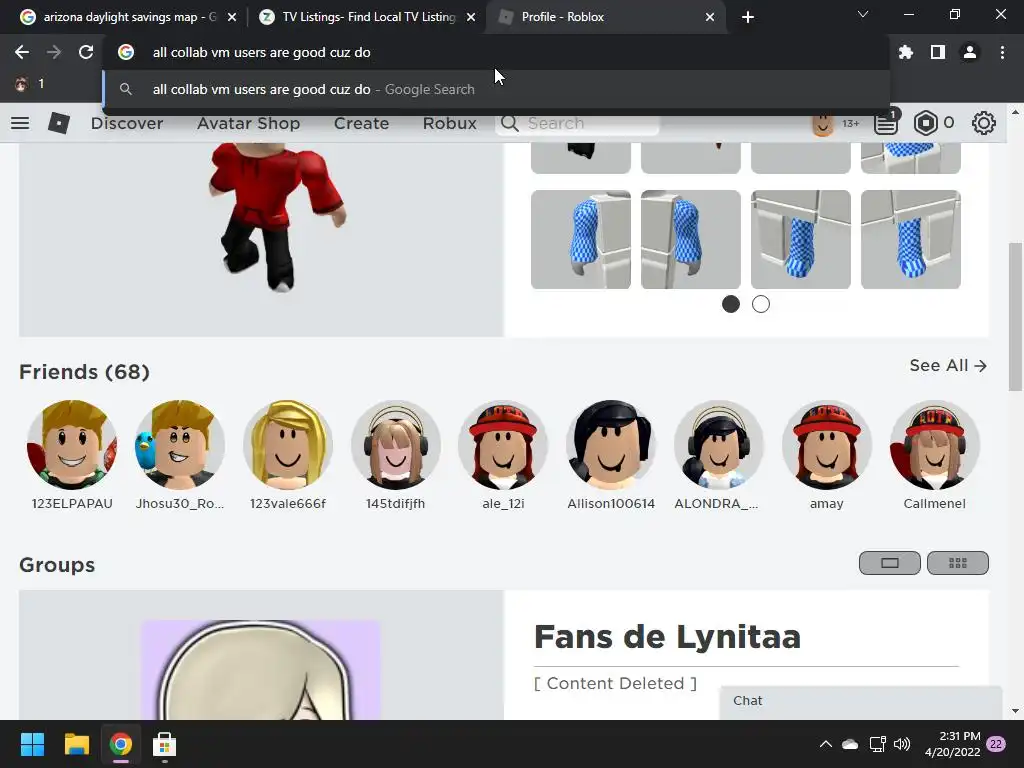Screen dimensions: 1024x768
Task: Toggle Chrome side panel icon
Action: 938,52
